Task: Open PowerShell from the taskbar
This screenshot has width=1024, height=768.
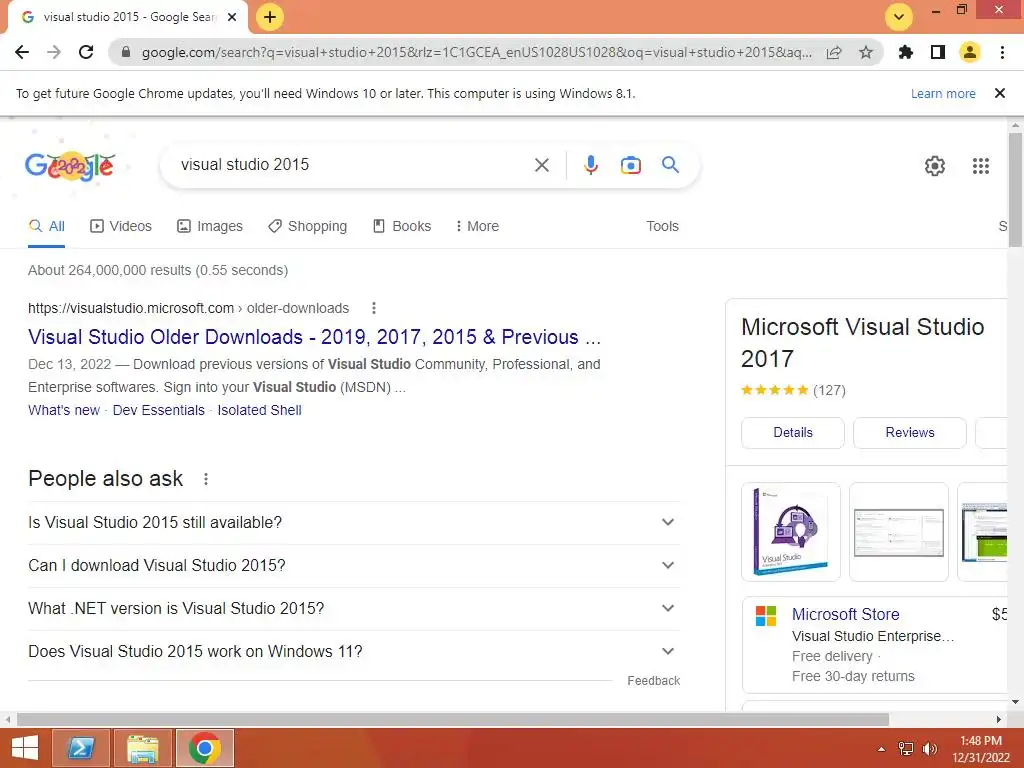Action: pyautogui.click(x=80, y=748)
